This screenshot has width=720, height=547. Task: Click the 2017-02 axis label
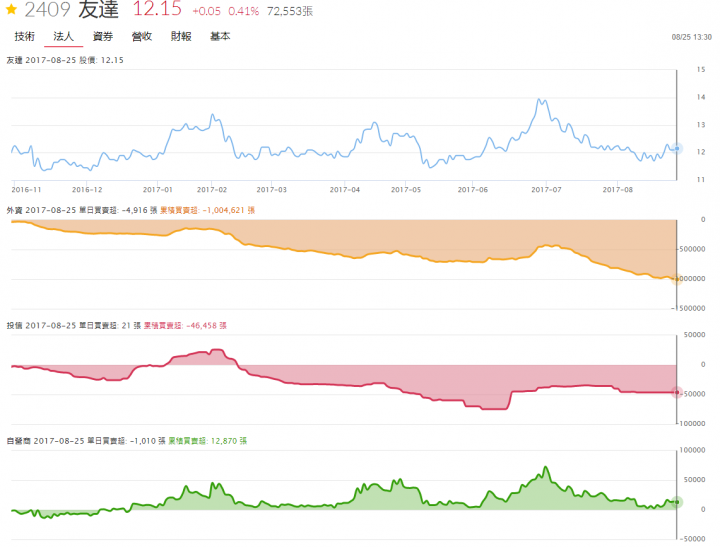[x=212, y=190]
